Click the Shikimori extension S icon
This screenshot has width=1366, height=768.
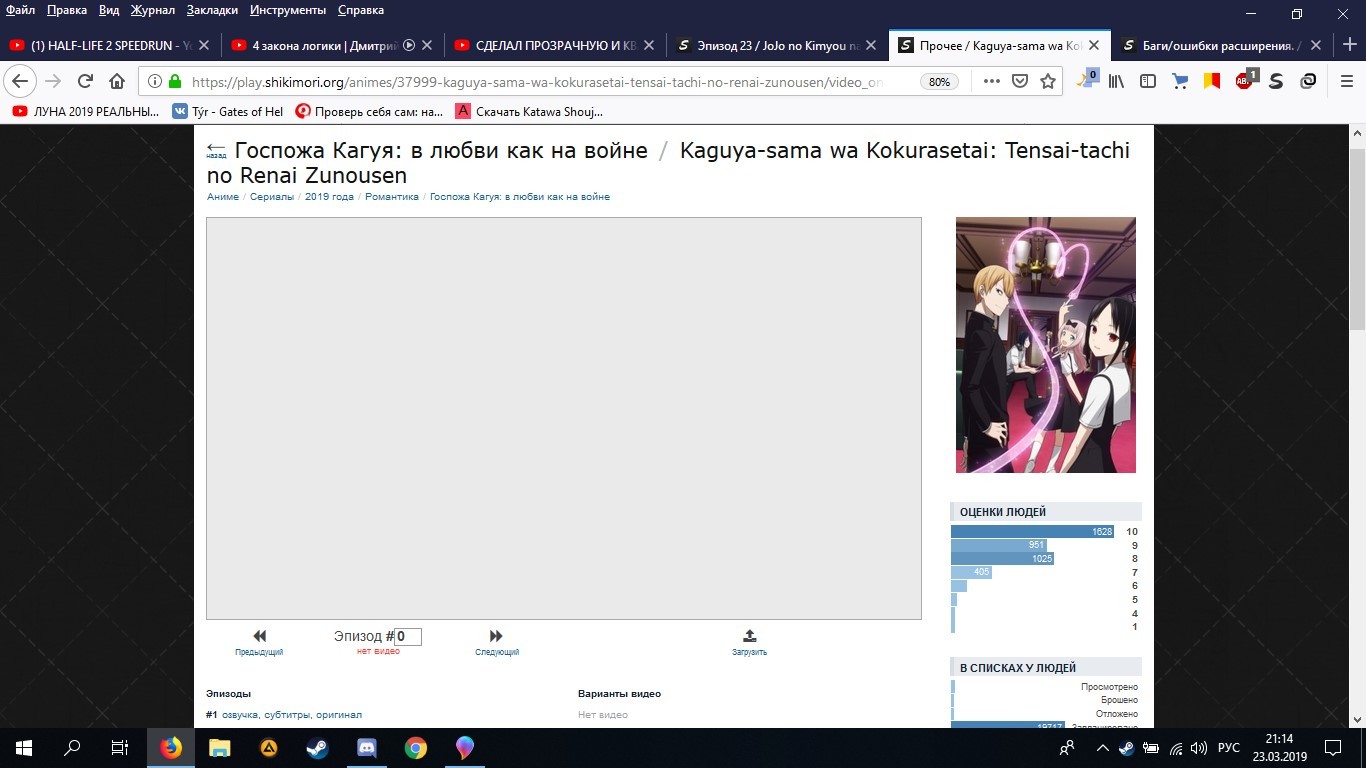(1276, 81)
